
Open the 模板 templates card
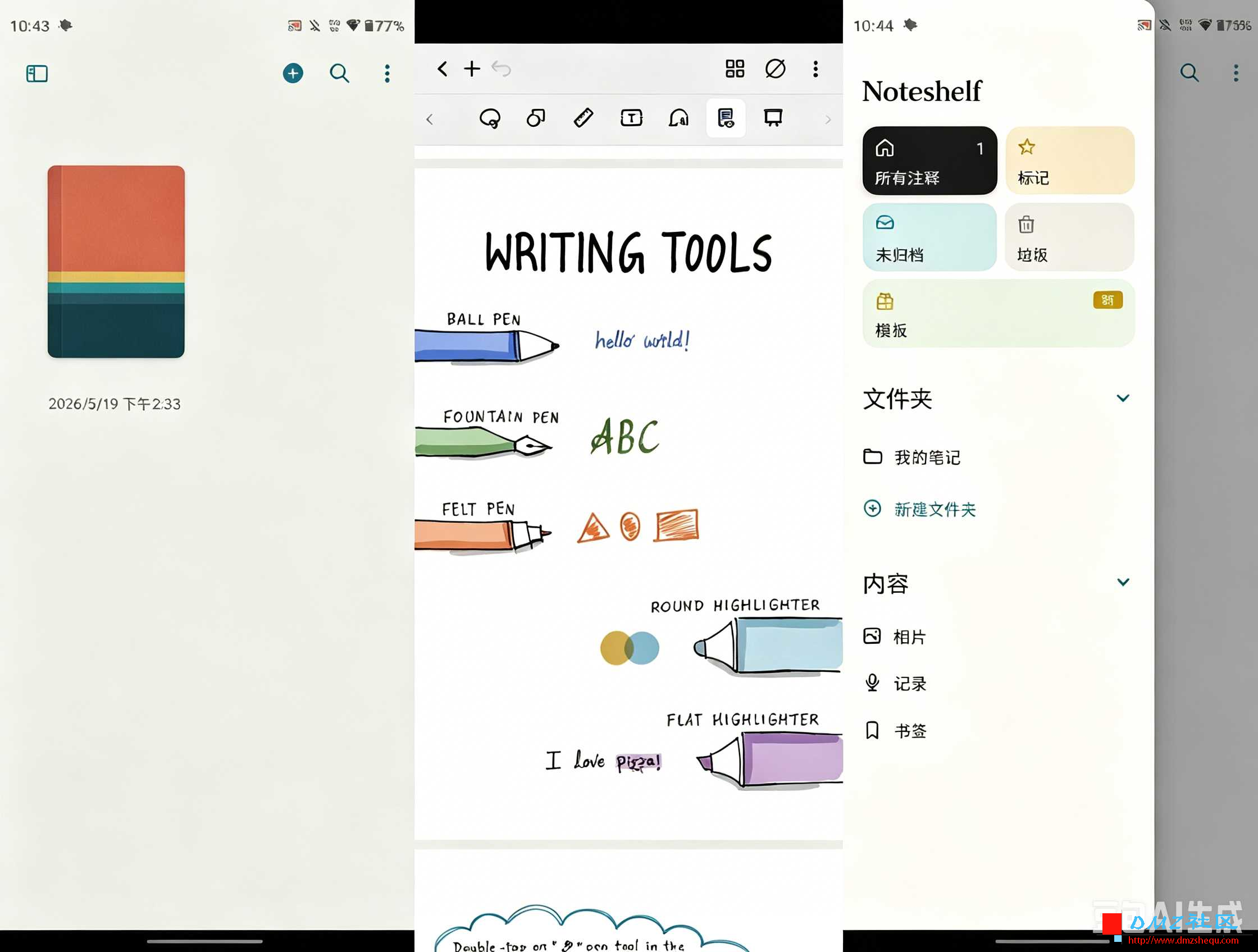[x=998, y=313]
